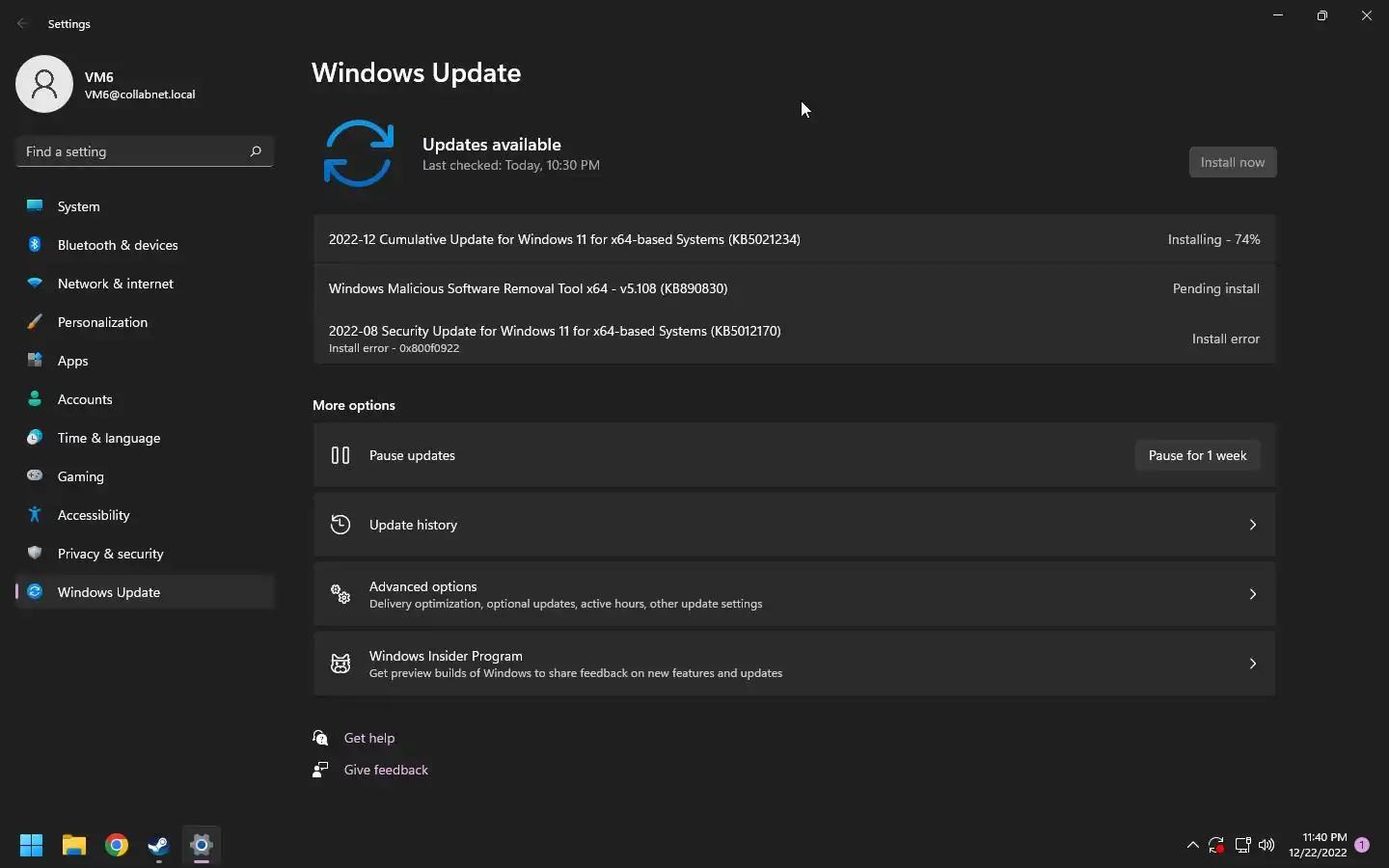1389x868 pixels.
Task: Open Steam from the taskbar
Action: 159,846
